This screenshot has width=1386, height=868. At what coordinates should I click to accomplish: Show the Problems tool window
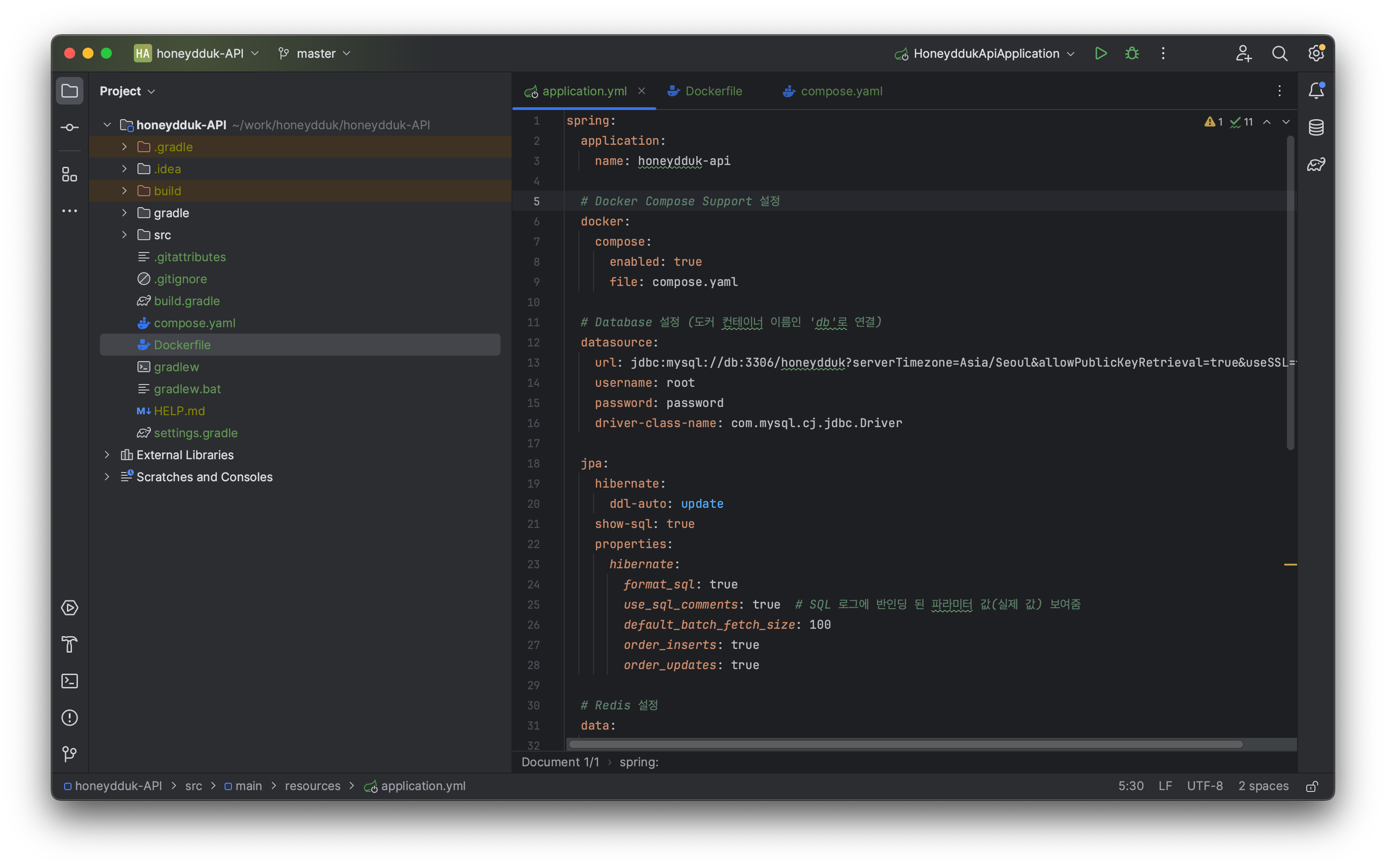click(x=70, y=718)
